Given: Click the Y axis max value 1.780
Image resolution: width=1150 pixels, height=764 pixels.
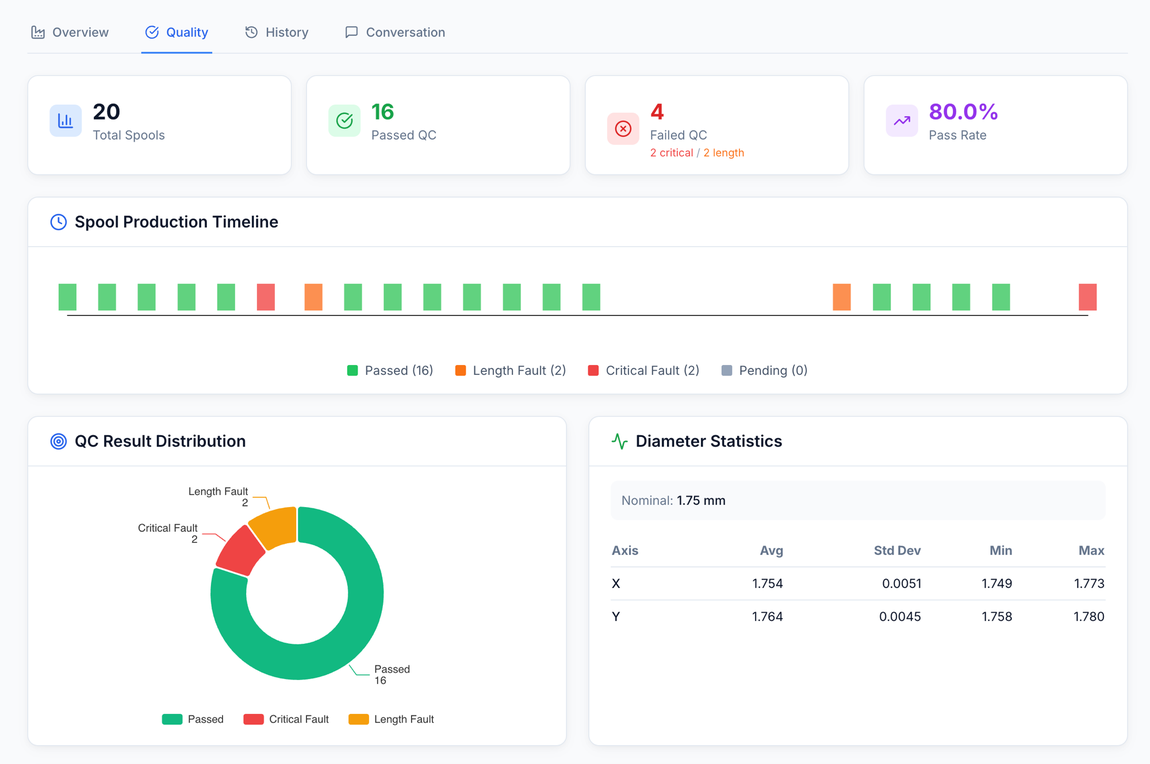Looking at the screenshot, I should (x=1089, y=617).
